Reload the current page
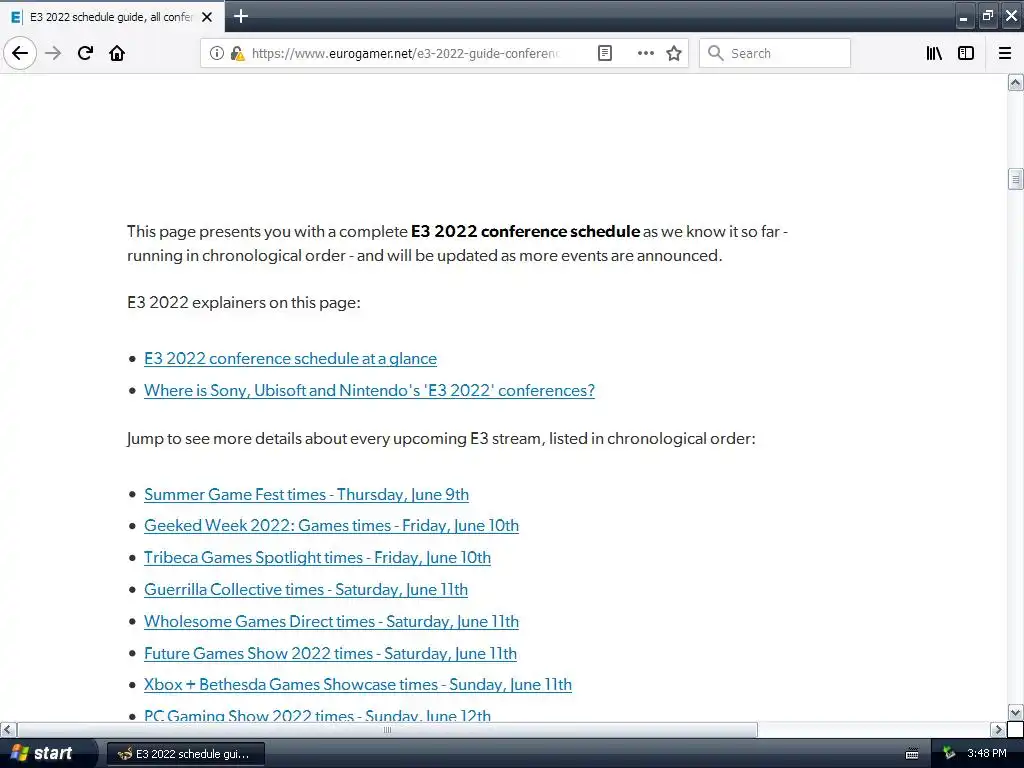The width and height of the screenshot is (1024, 768). 86,53
